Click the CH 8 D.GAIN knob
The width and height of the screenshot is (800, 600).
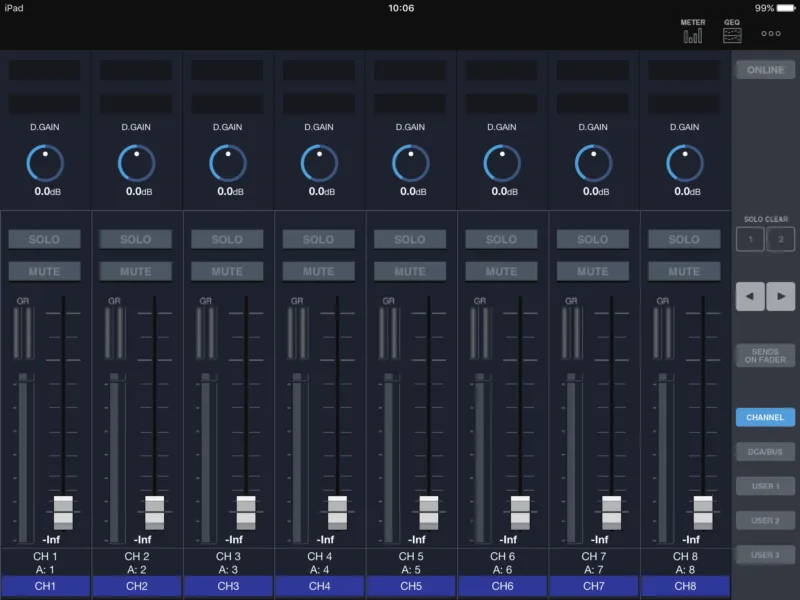685,163
